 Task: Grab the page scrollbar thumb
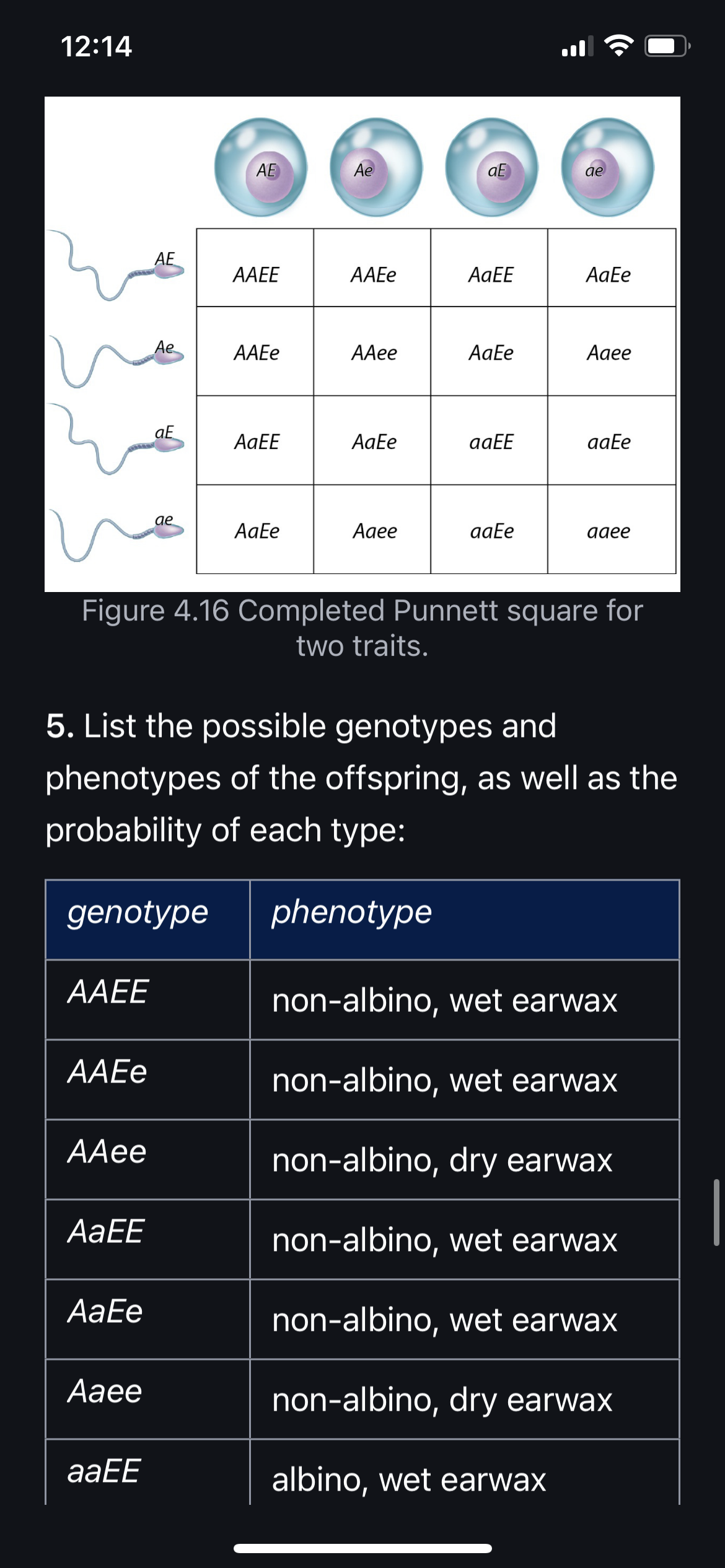716,1213
